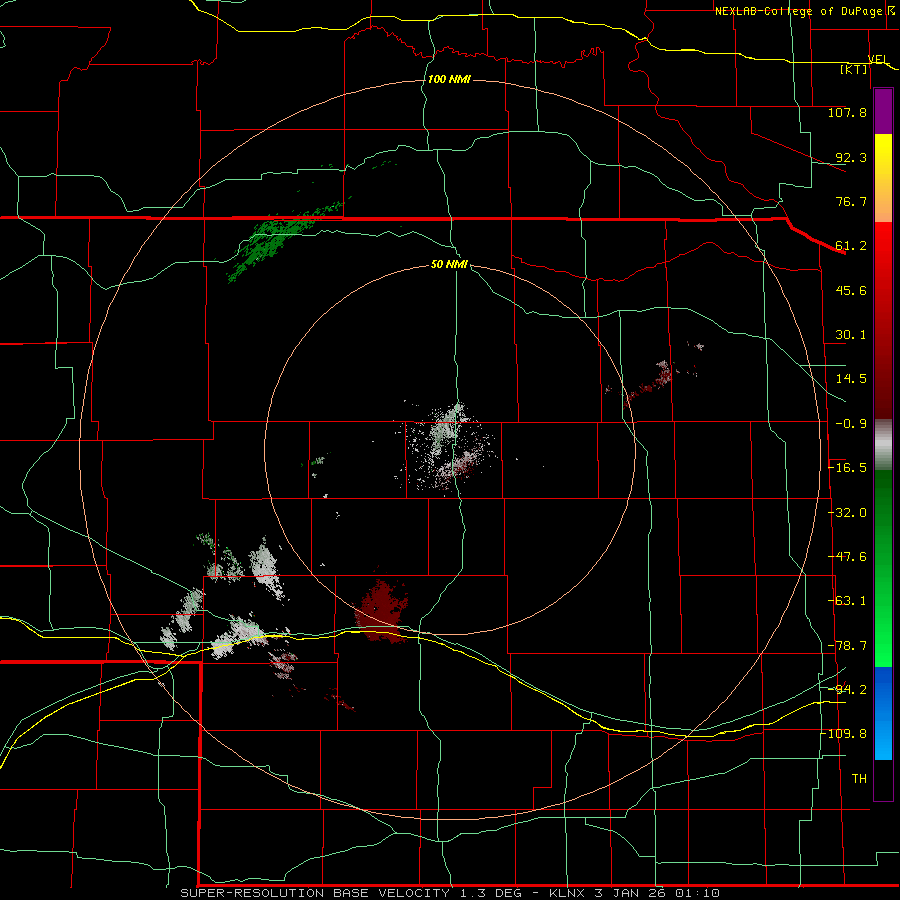Viewport: 900px width, 900px height.
Task: Select the -32.0 scale value
Action: point(847,513)
